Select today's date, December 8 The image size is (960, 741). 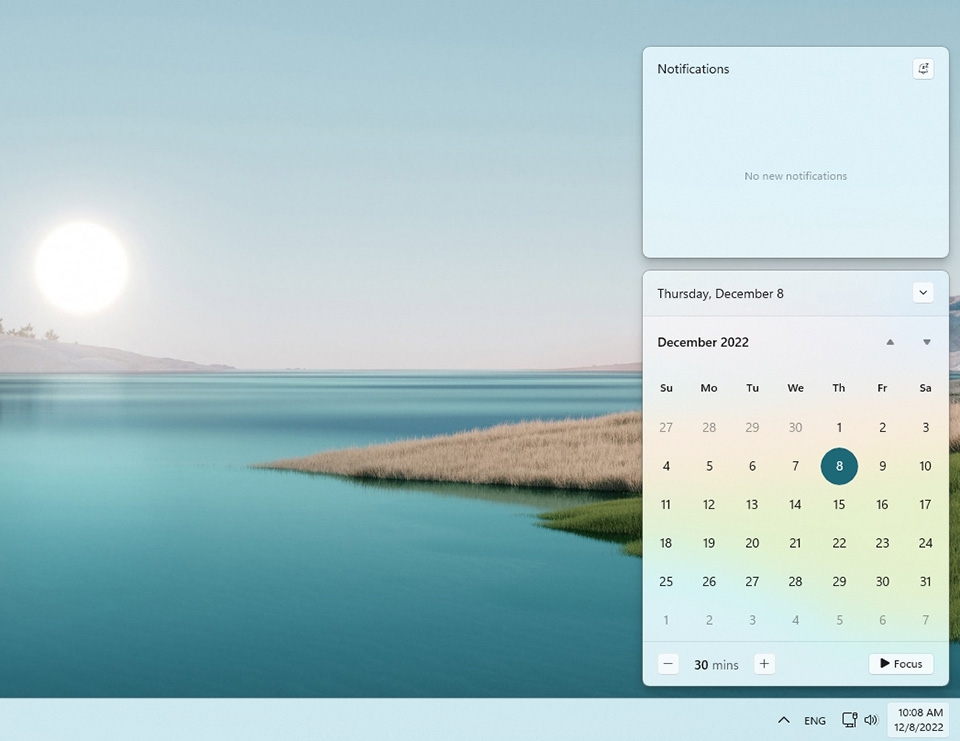(839, 466)
